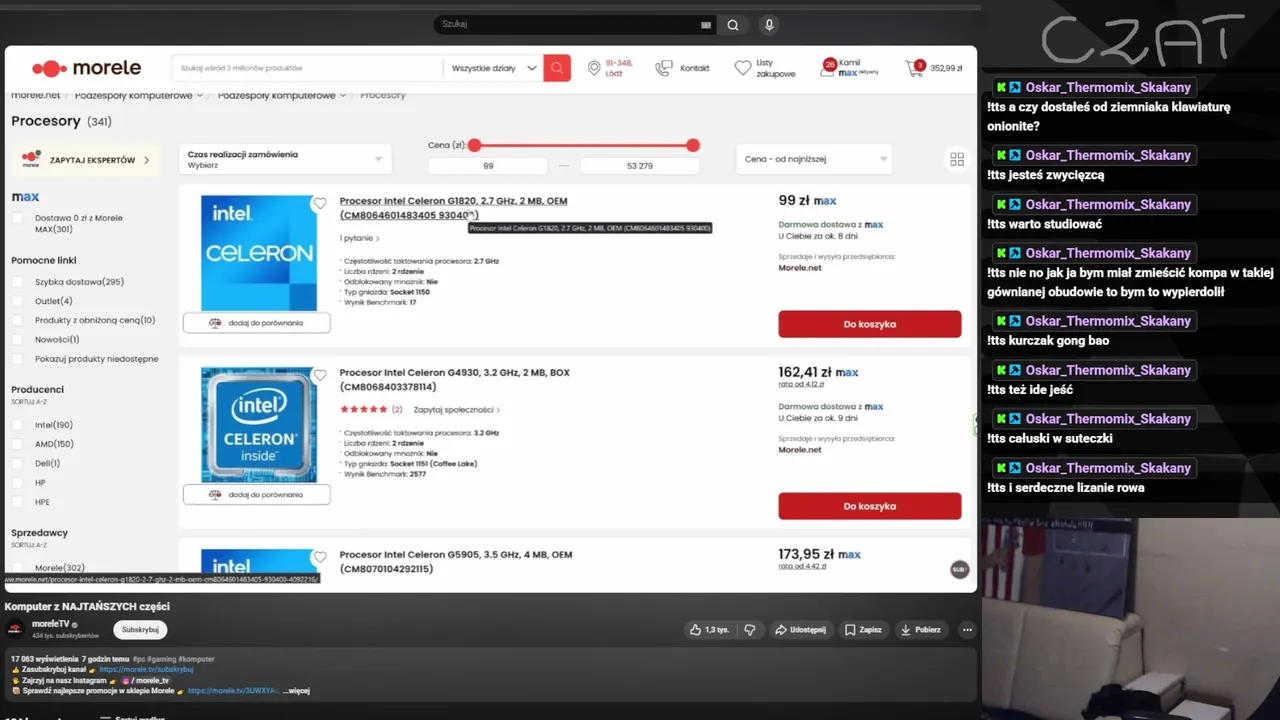1280x720 pixels.
Task: Expand video description with ...więcej
Action: pos(296,691)
